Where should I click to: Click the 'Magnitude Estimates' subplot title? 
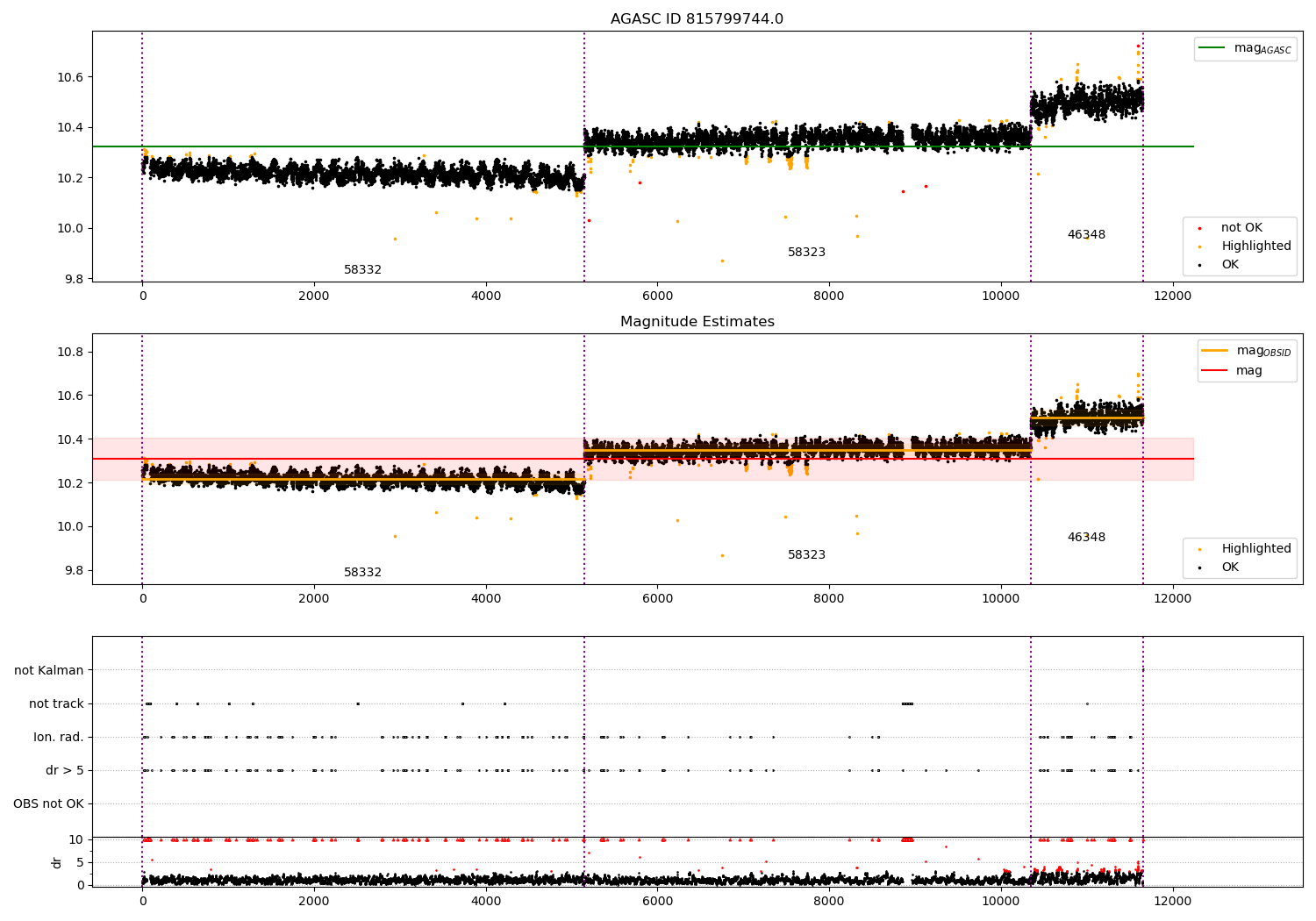[697, 322]
